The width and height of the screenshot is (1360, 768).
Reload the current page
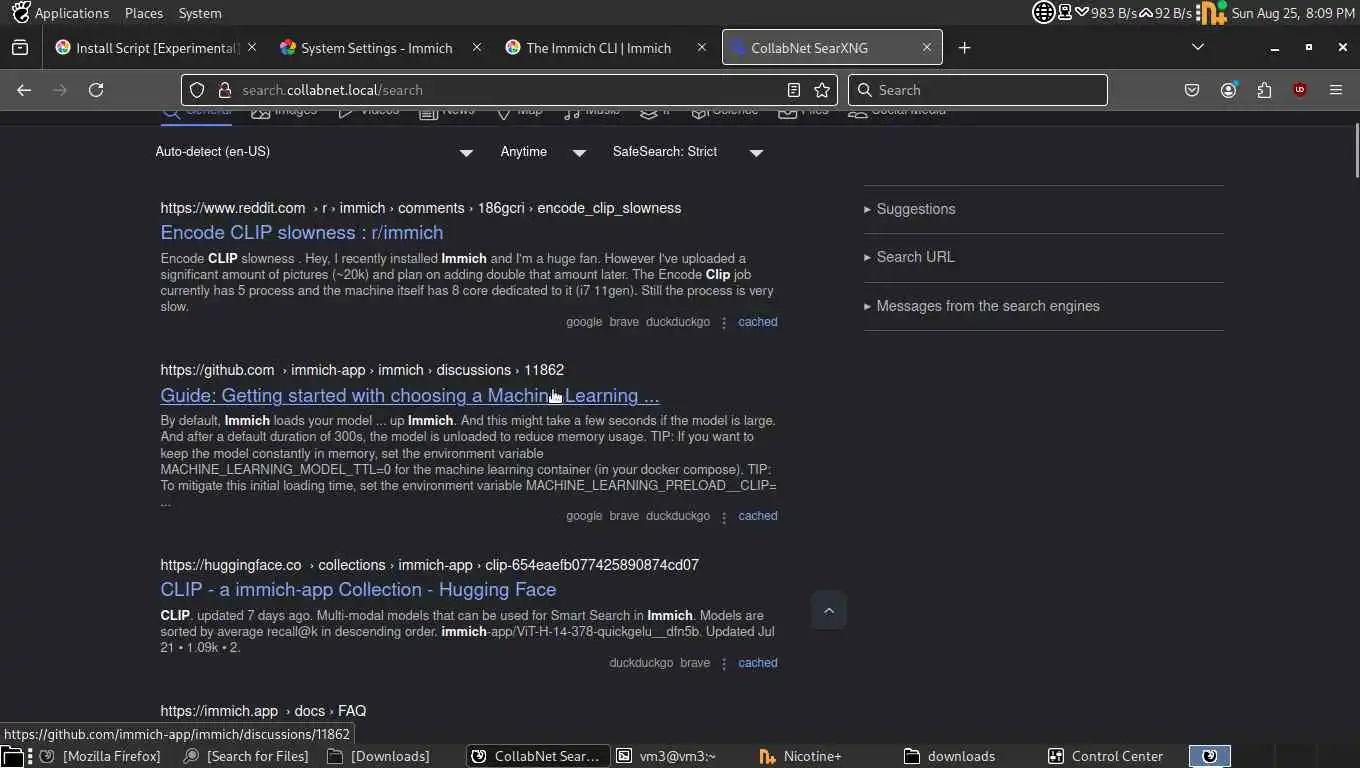96,90
